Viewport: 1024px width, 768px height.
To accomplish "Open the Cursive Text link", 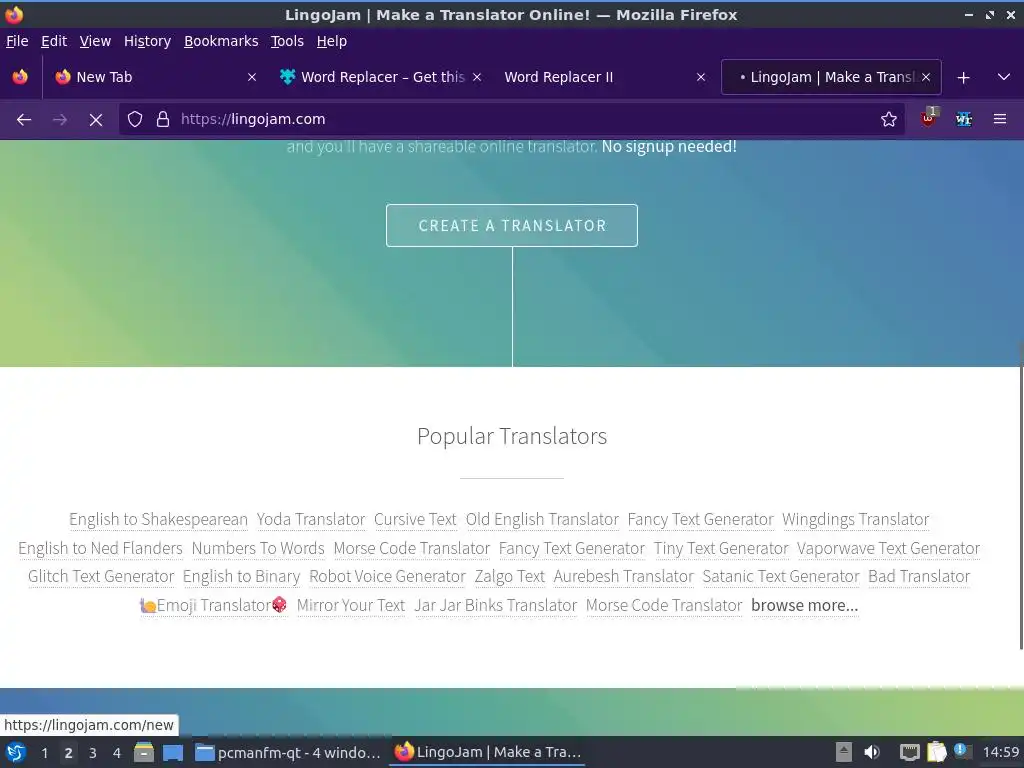I will [415, 520].
